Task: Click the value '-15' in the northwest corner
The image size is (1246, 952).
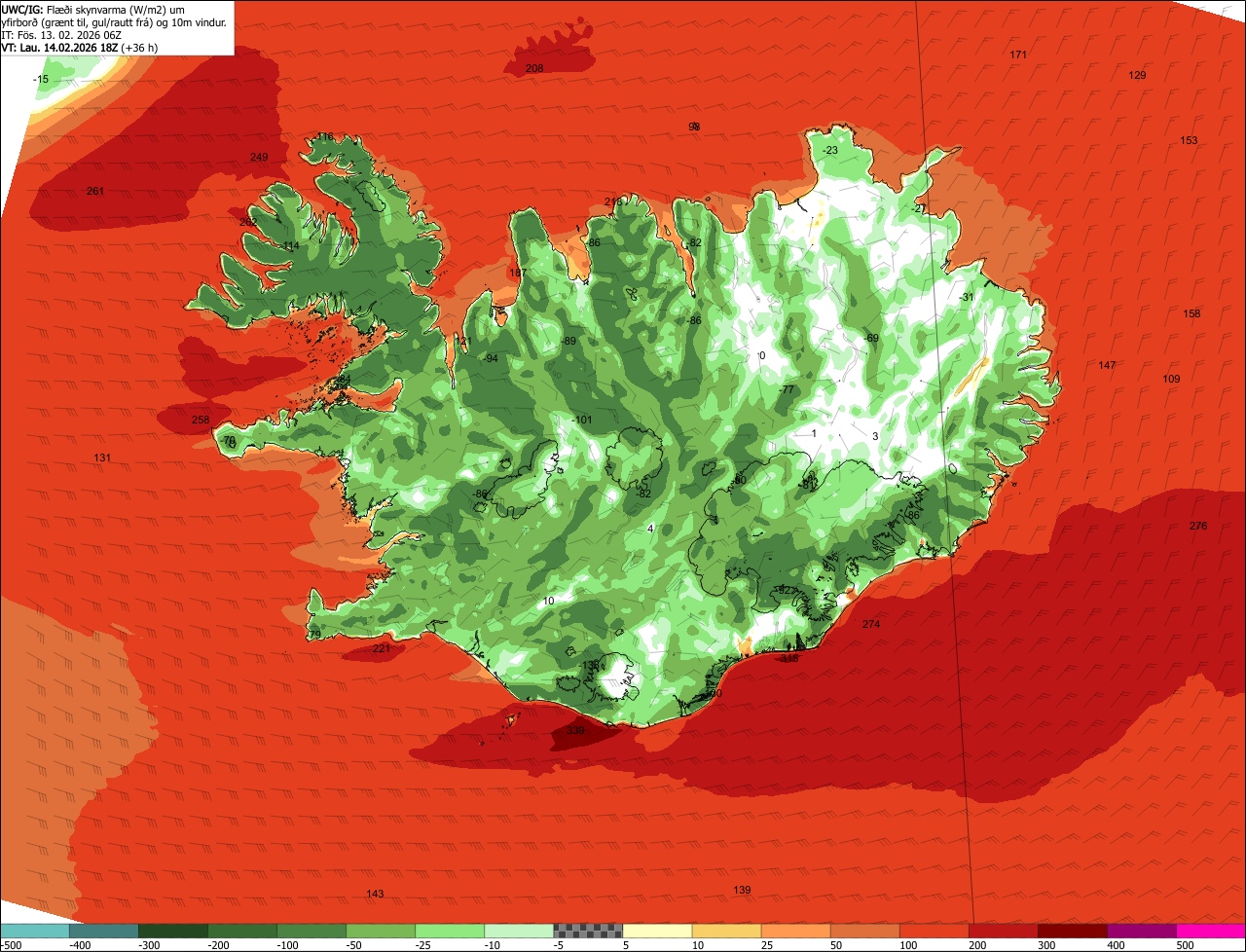Action: click(40, 79)
